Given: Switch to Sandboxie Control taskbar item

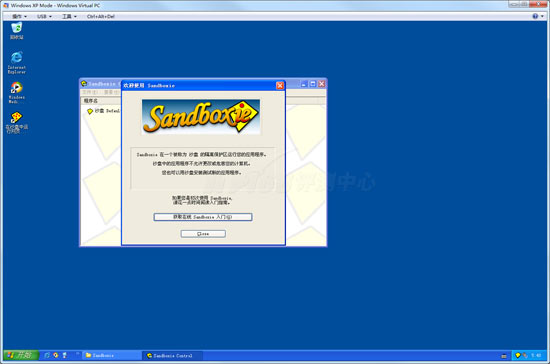Looking at the screenshot, I should pos(172,355).
